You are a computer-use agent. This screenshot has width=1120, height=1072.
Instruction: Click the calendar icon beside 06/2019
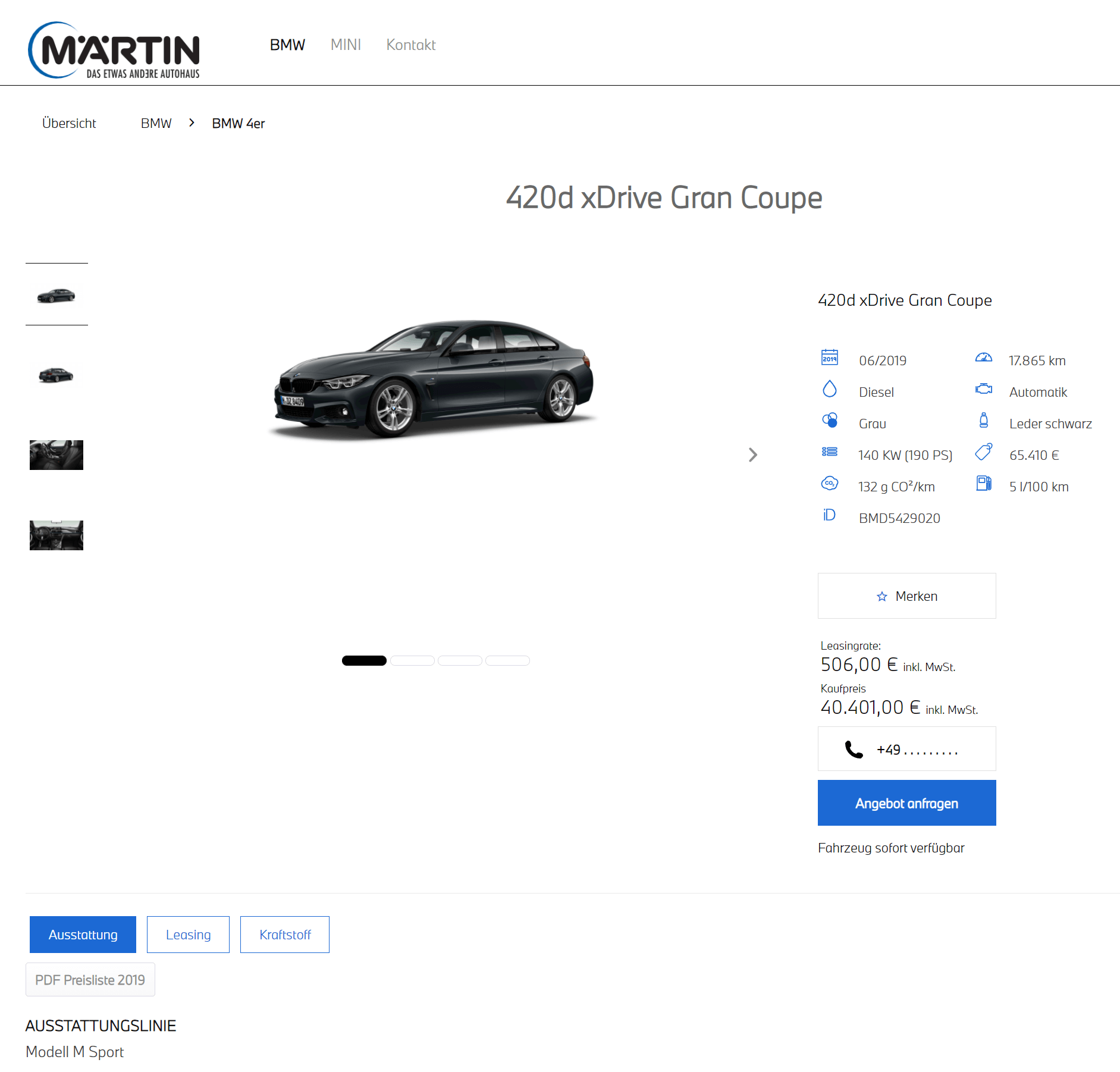point(830,357)
